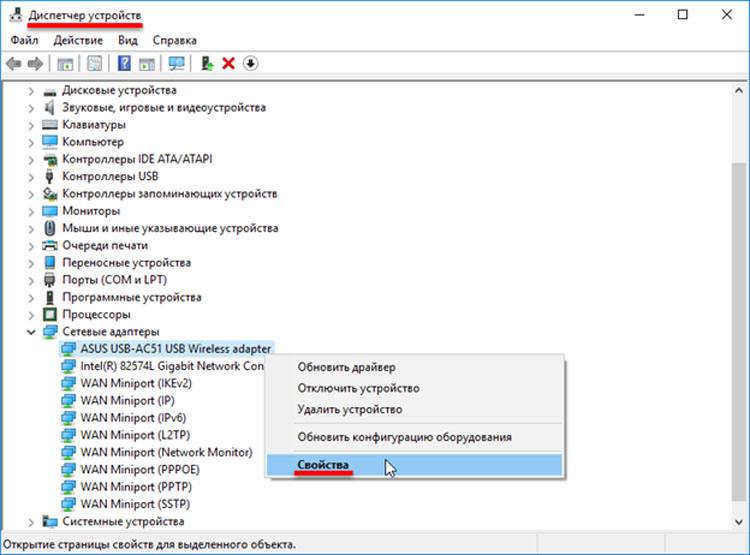This screenshot has height=555, width=750.
Task: Click the processors chip icon
Action: tap(49, 314)
